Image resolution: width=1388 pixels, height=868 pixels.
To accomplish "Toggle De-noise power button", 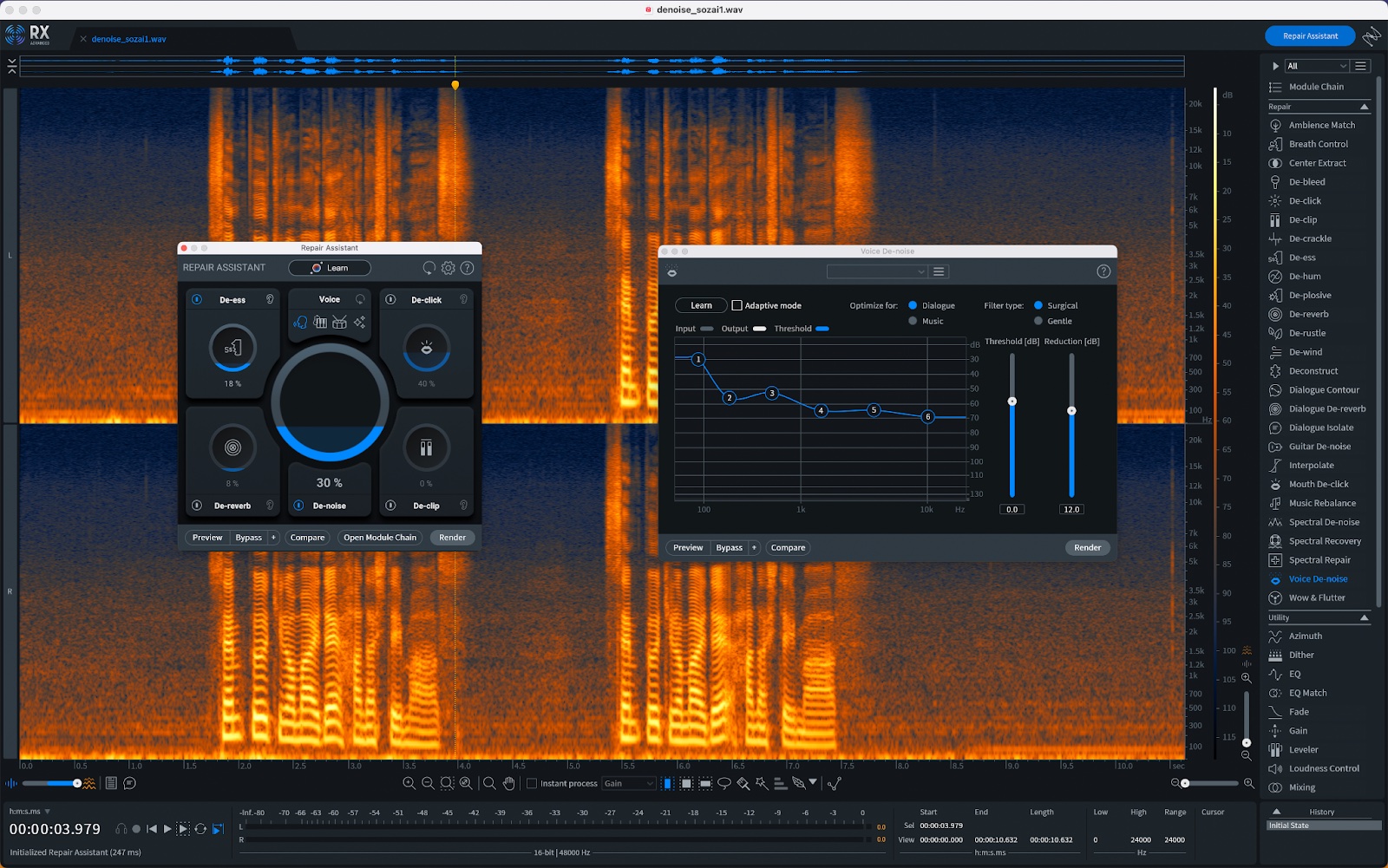I will (298, 505).
